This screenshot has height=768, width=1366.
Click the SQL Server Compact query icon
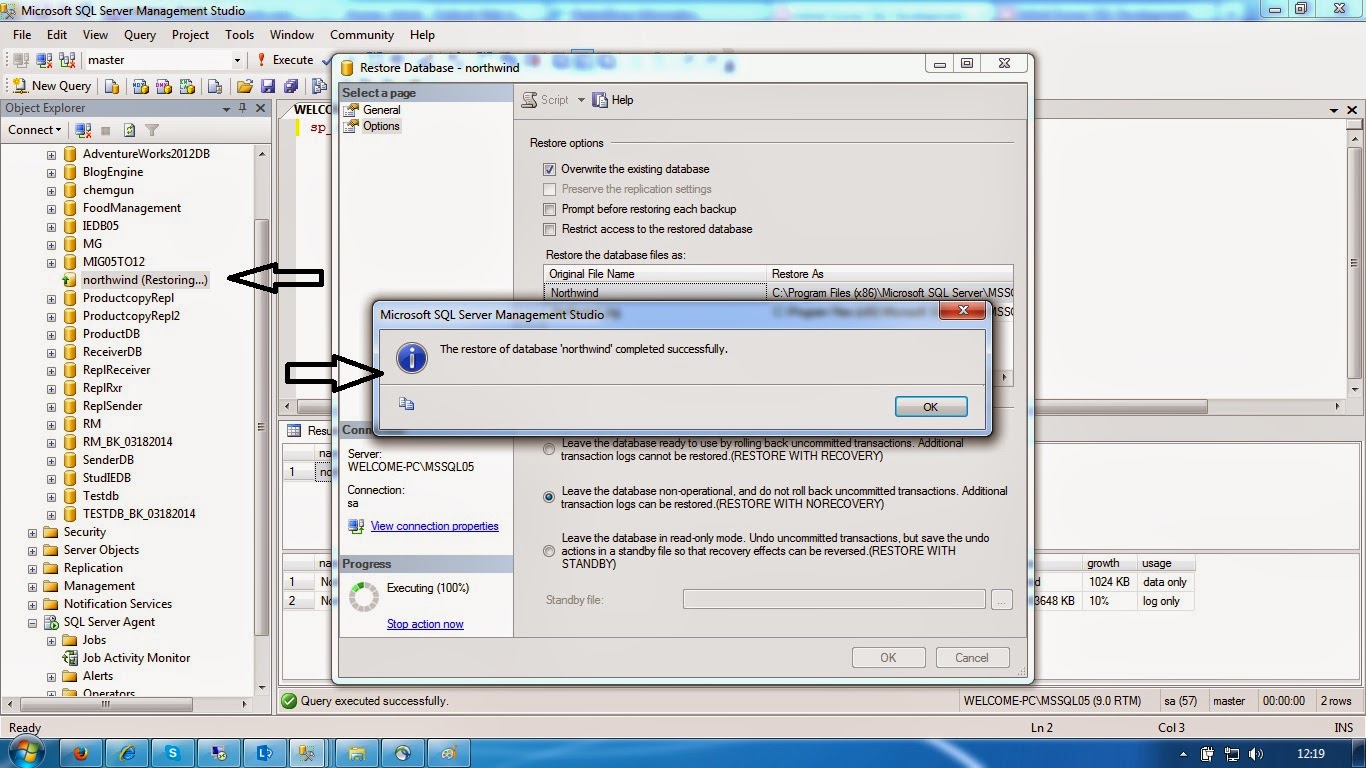[214, 86]
